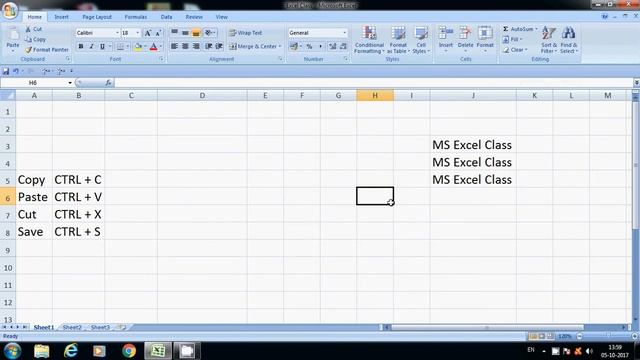Click the formula bar input
This screenshot has width=640, height=360.
pos(373,83)
